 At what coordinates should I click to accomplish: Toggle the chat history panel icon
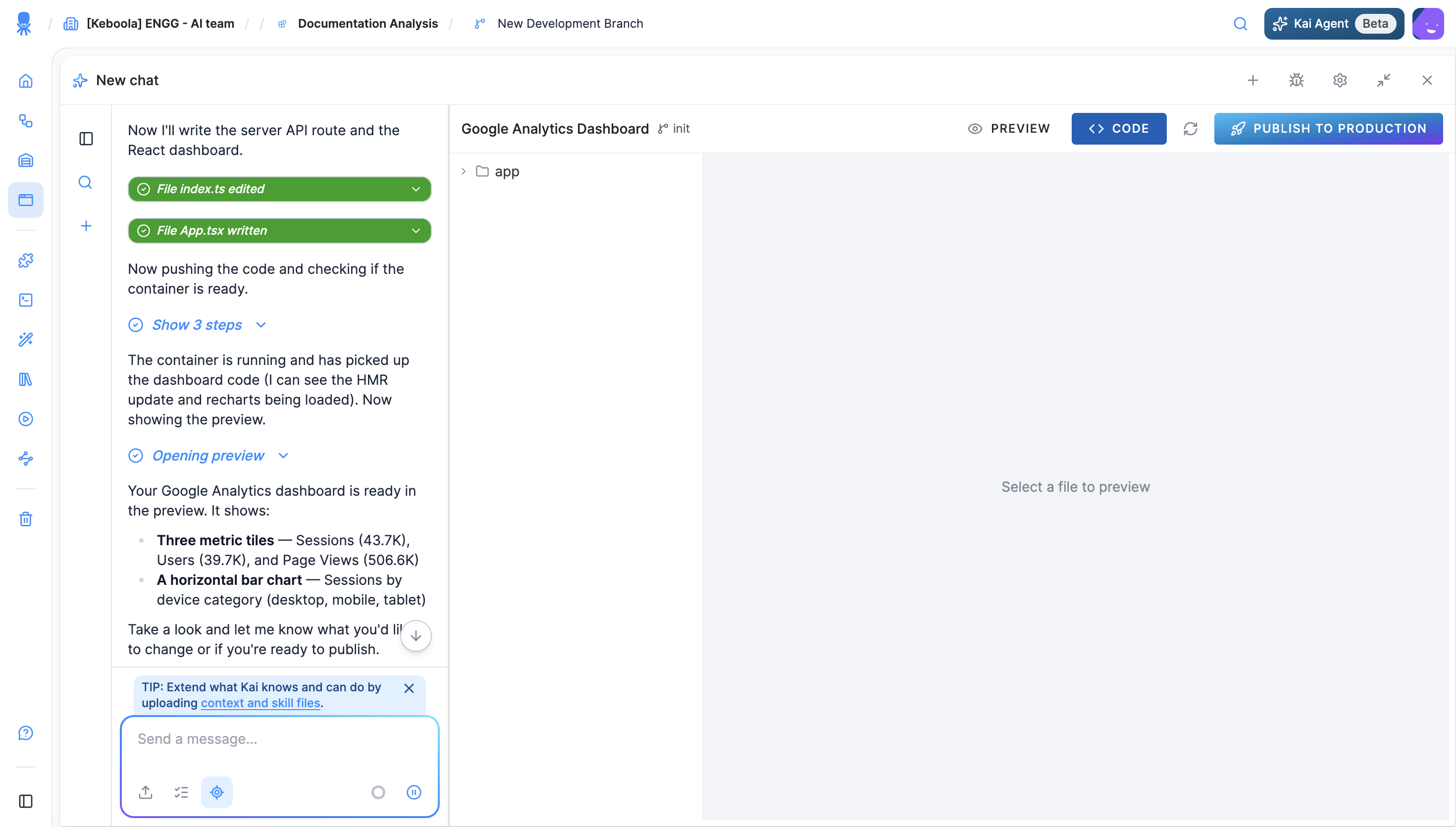[x=86, y=139]
